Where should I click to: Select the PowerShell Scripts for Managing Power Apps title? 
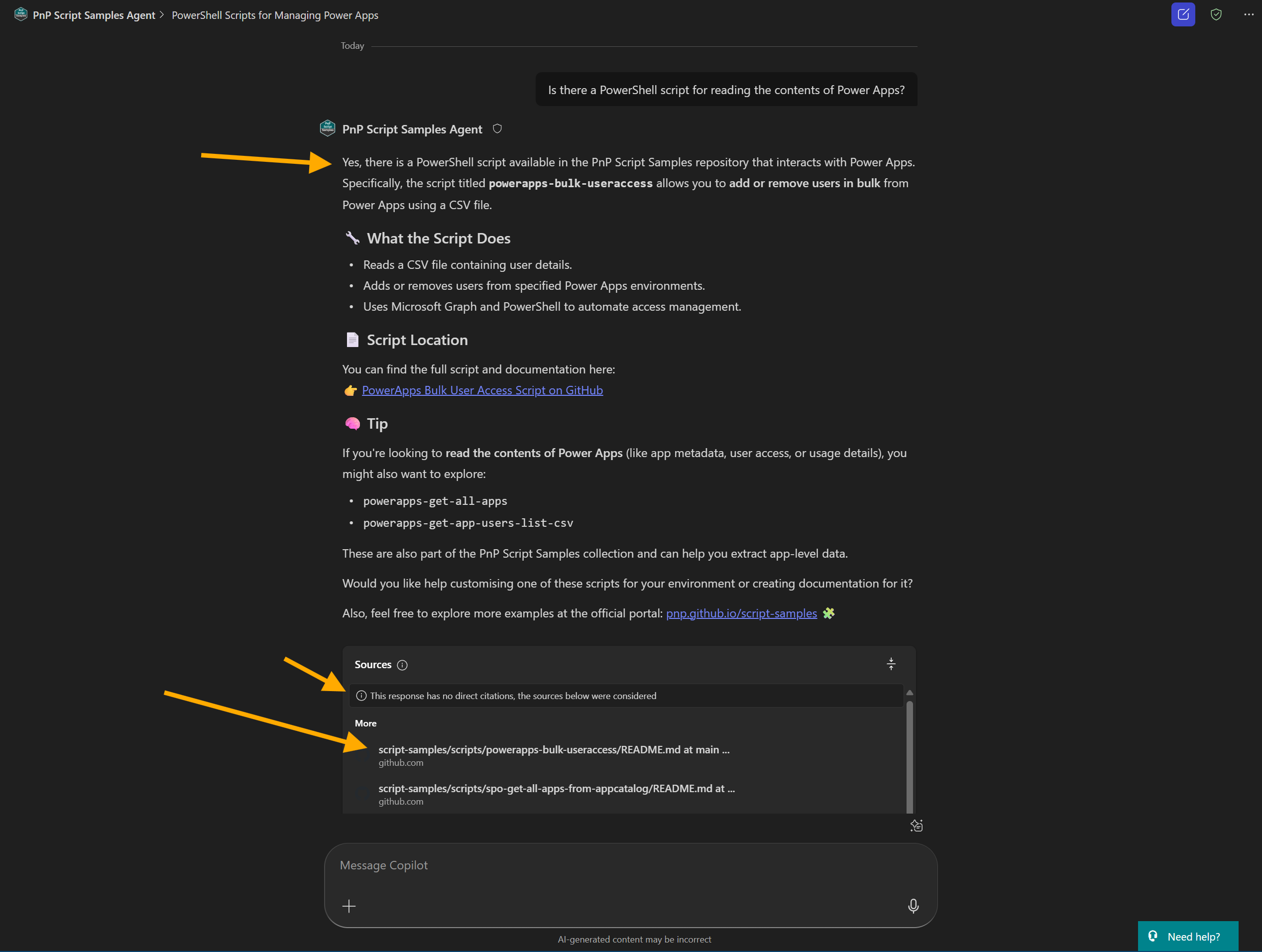click(275, 15)
